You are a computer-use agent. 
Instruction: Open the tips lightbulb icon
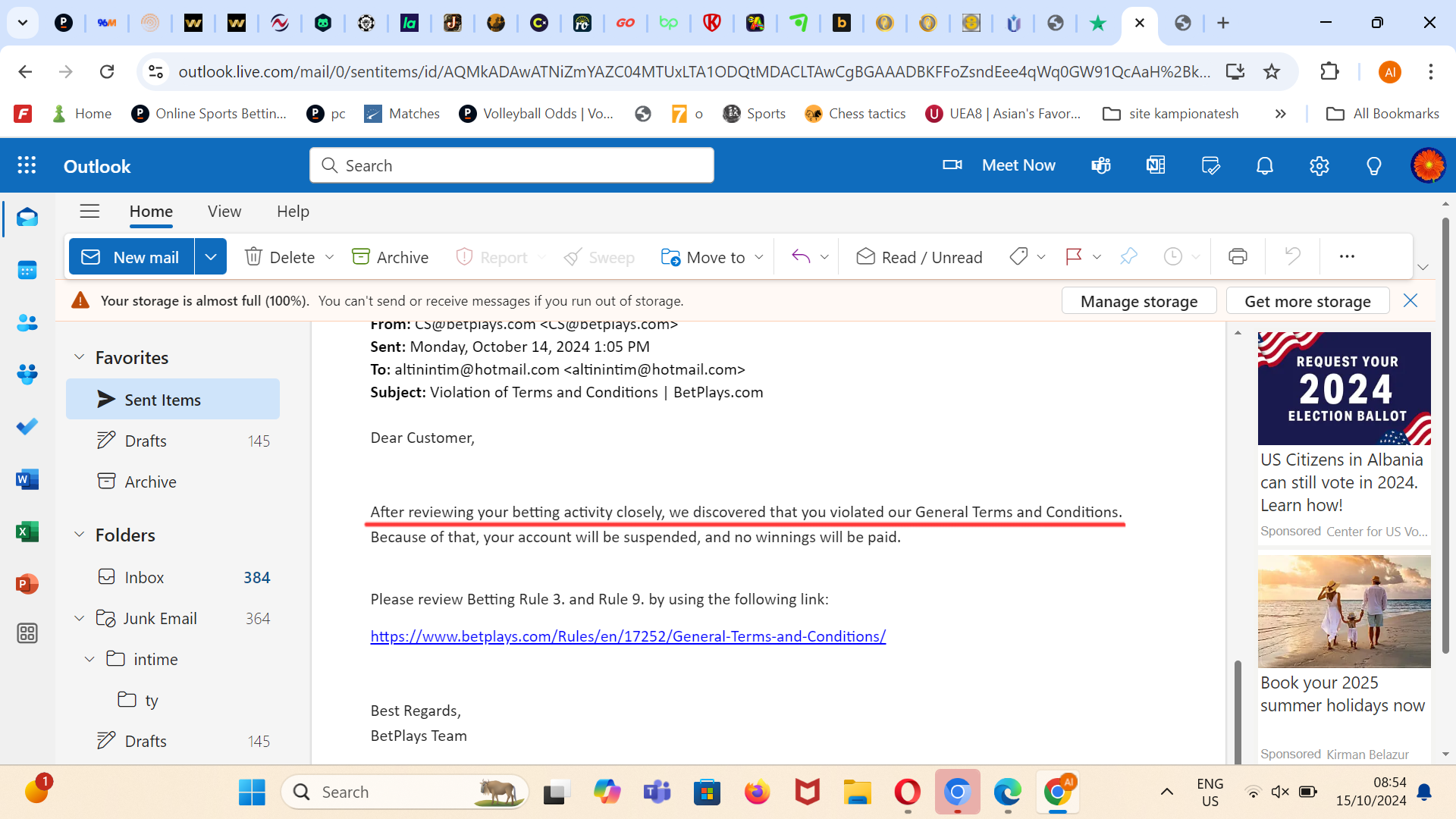click(1374, 165)
